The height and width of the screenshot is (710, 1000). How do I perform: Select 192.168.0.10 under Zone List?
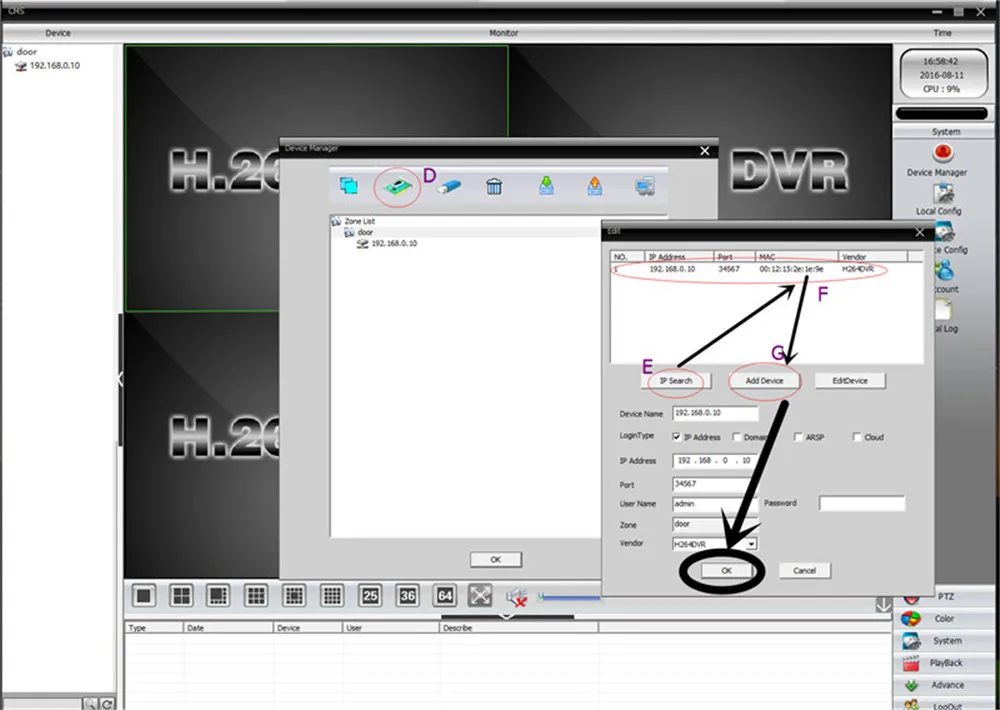pos(394,244)
